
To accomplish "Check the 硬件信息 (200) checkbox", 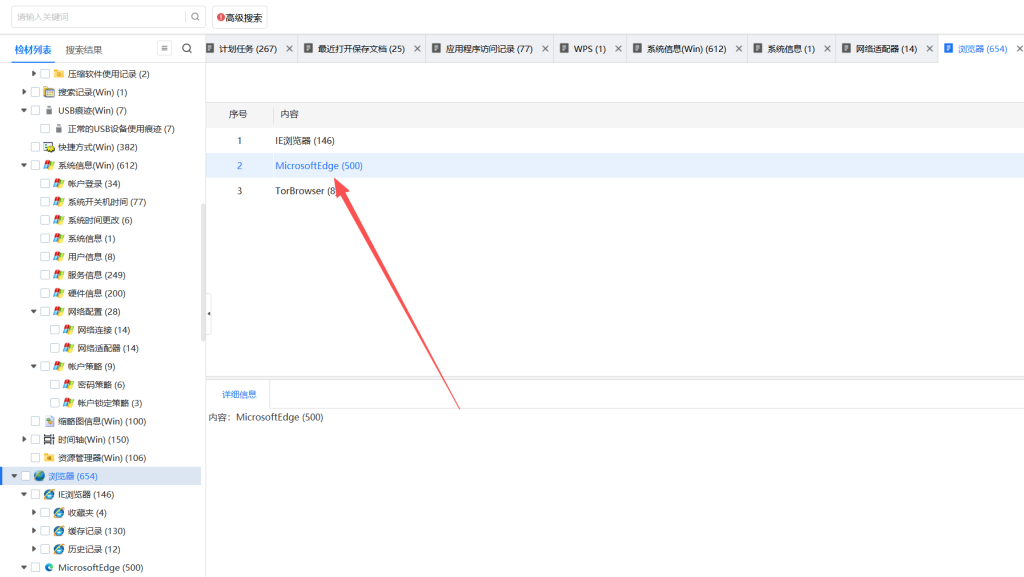I will pyautogui.click(x=45, y=293).
